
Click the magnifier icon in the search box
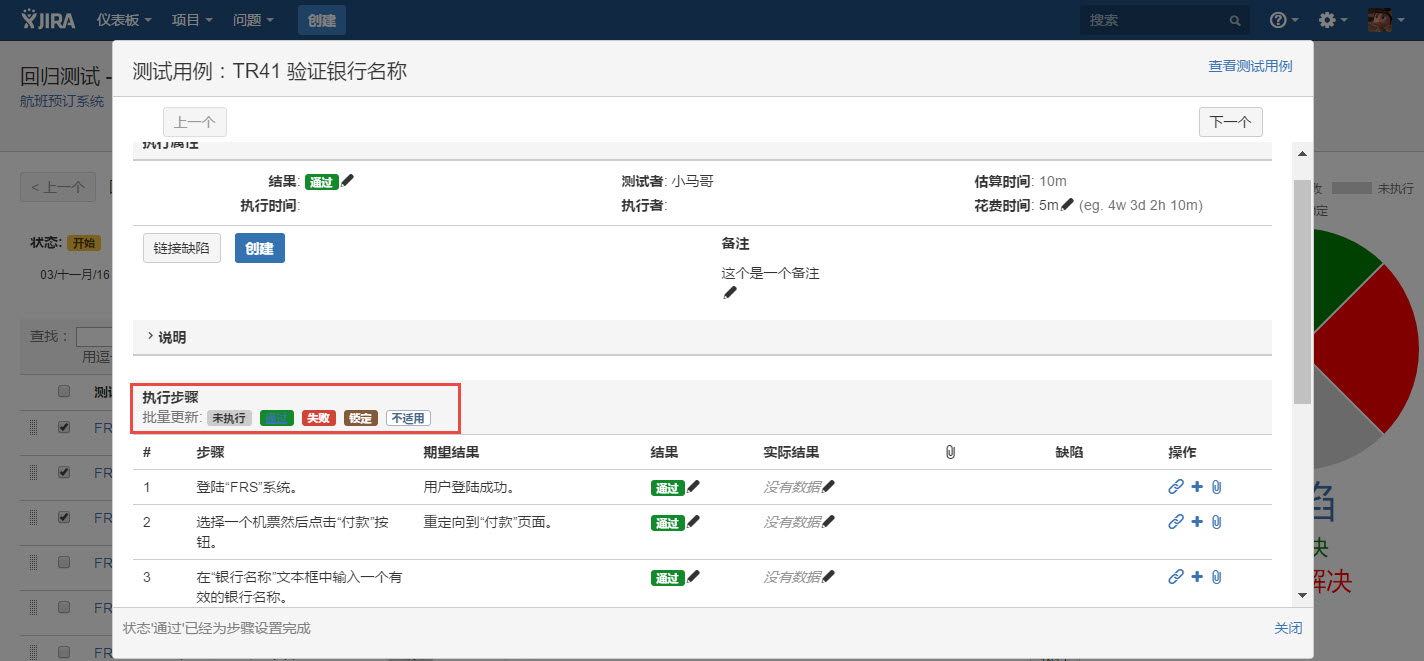click(x=1235, y=20)
